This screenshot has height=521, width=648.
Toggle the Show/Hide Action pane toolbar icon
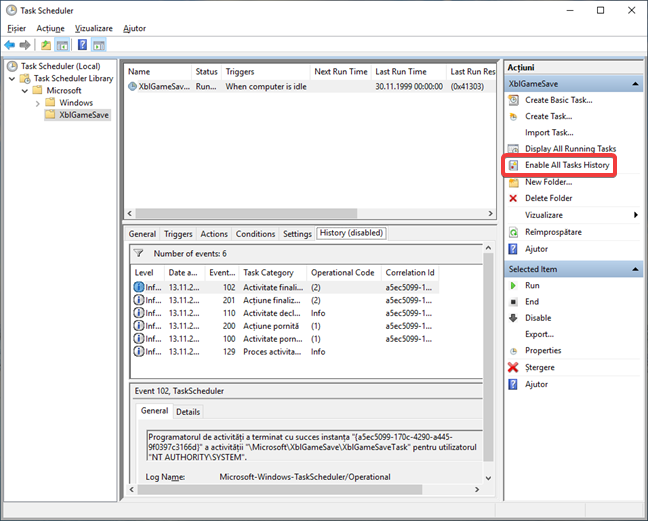[99, 45]
